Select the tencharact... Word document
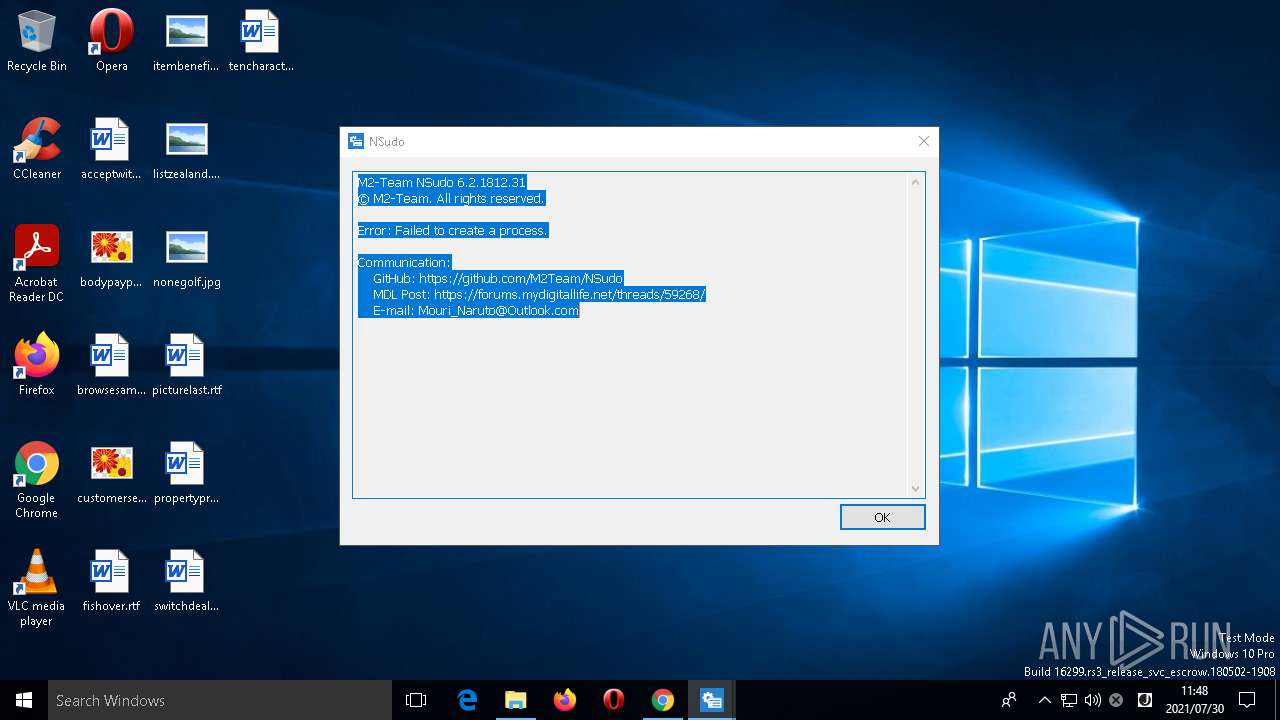Viewport: 1280px width, 720px height. (260, 42)
